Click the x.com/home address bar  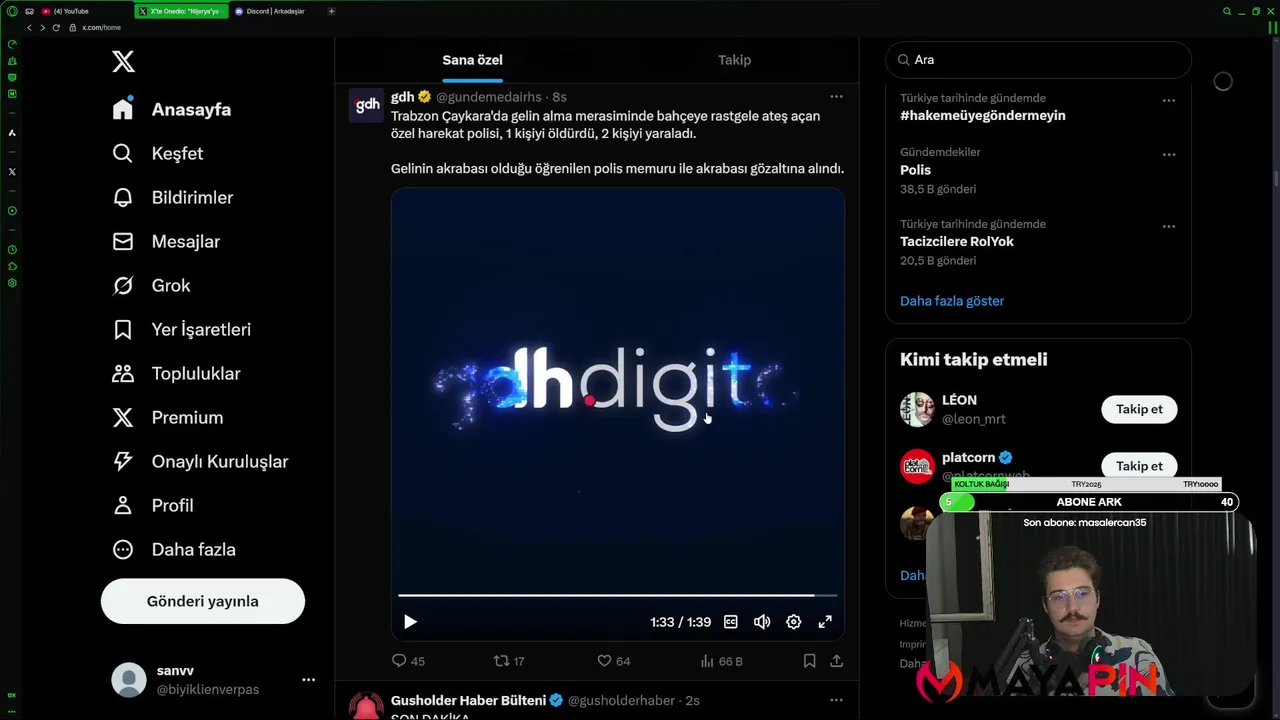(x=101, y=27)
